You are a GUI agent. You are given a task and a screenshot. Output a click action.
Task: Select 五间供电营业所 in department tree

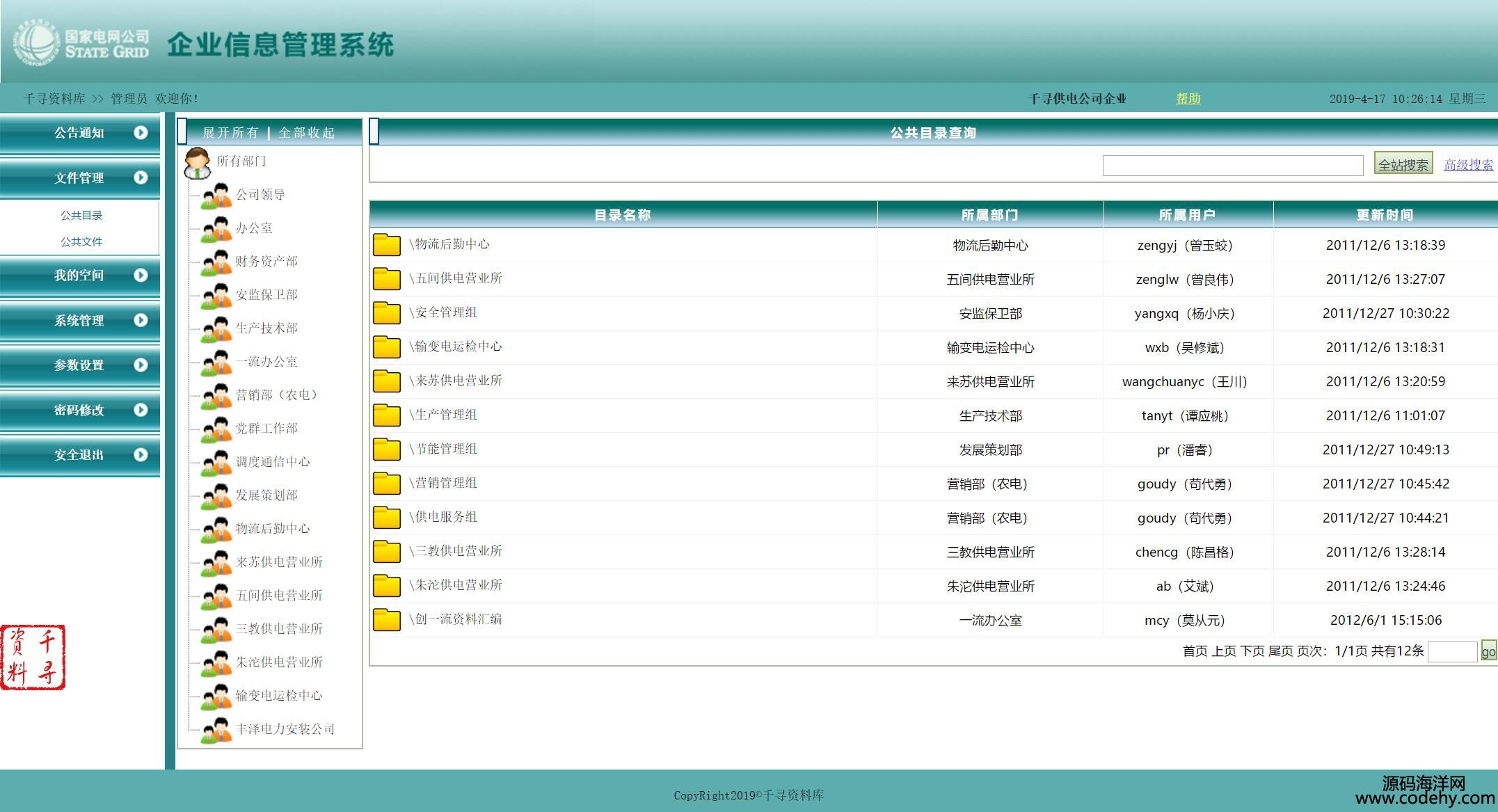point(279,595)
